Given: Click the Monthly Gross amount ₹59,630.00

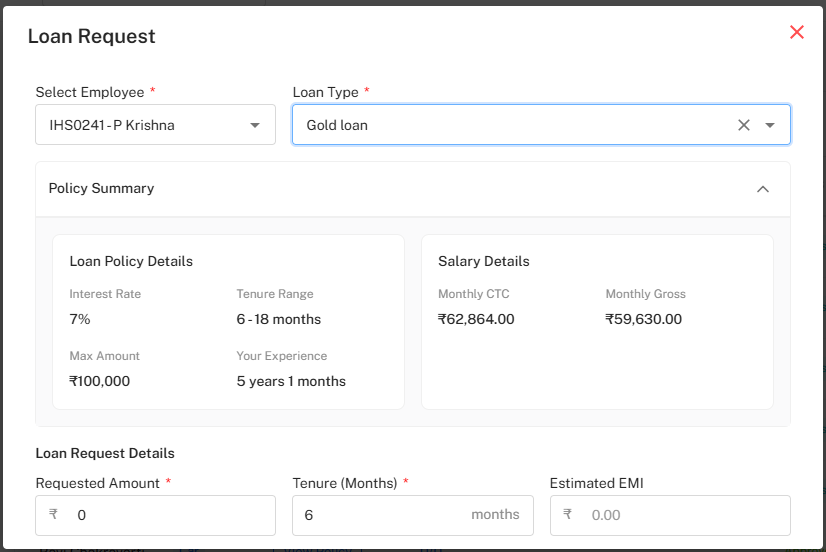Looking at the screenshot, I should [x=643, y=319].
